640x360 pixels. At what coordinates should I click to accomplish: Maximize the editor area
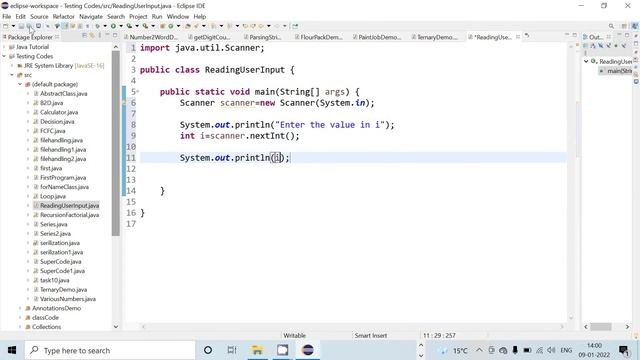575,35
